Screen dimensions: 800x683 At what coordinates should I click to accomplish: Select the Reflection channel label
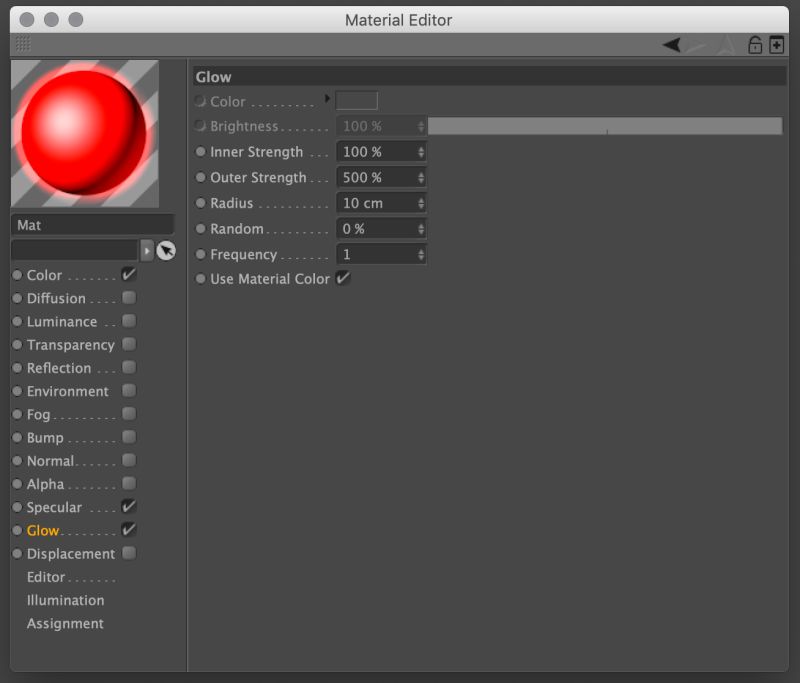coord(59,368)
